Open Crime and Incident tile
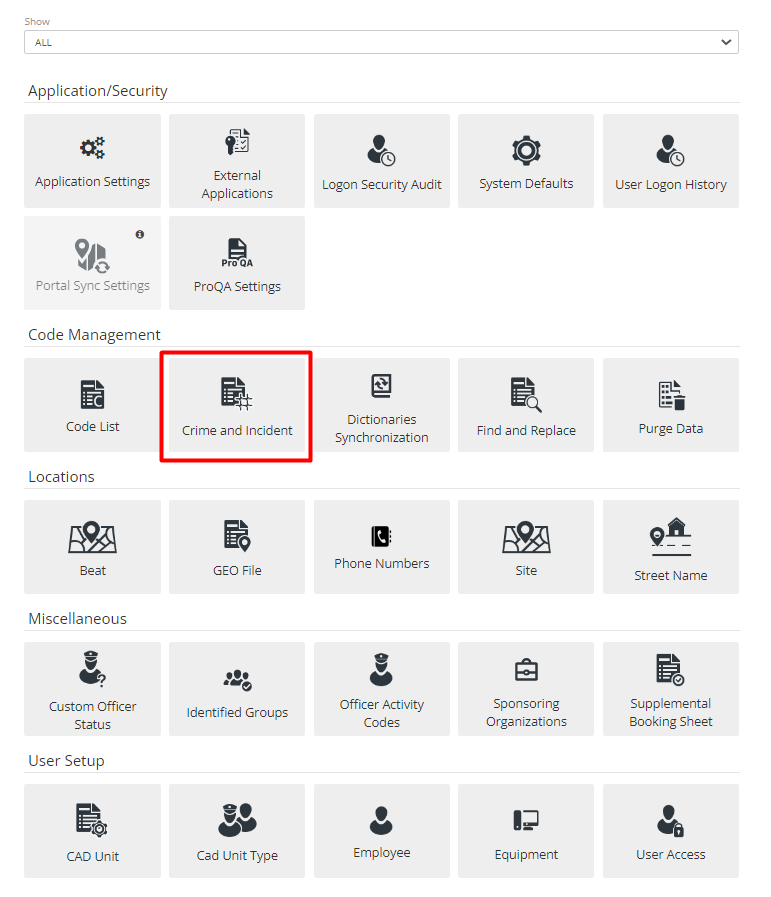771x897 pixels. 237,405
